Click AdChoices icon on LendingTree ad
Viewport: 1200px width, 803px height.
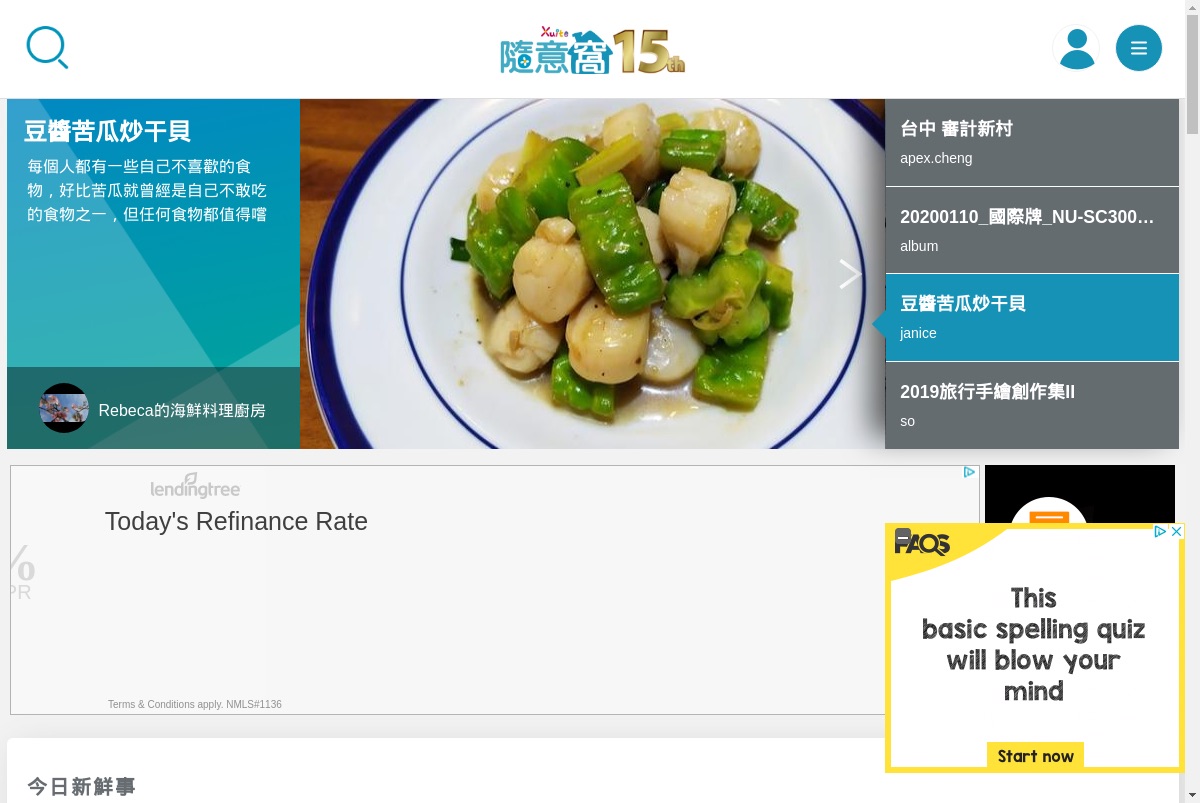pos(969,472)
